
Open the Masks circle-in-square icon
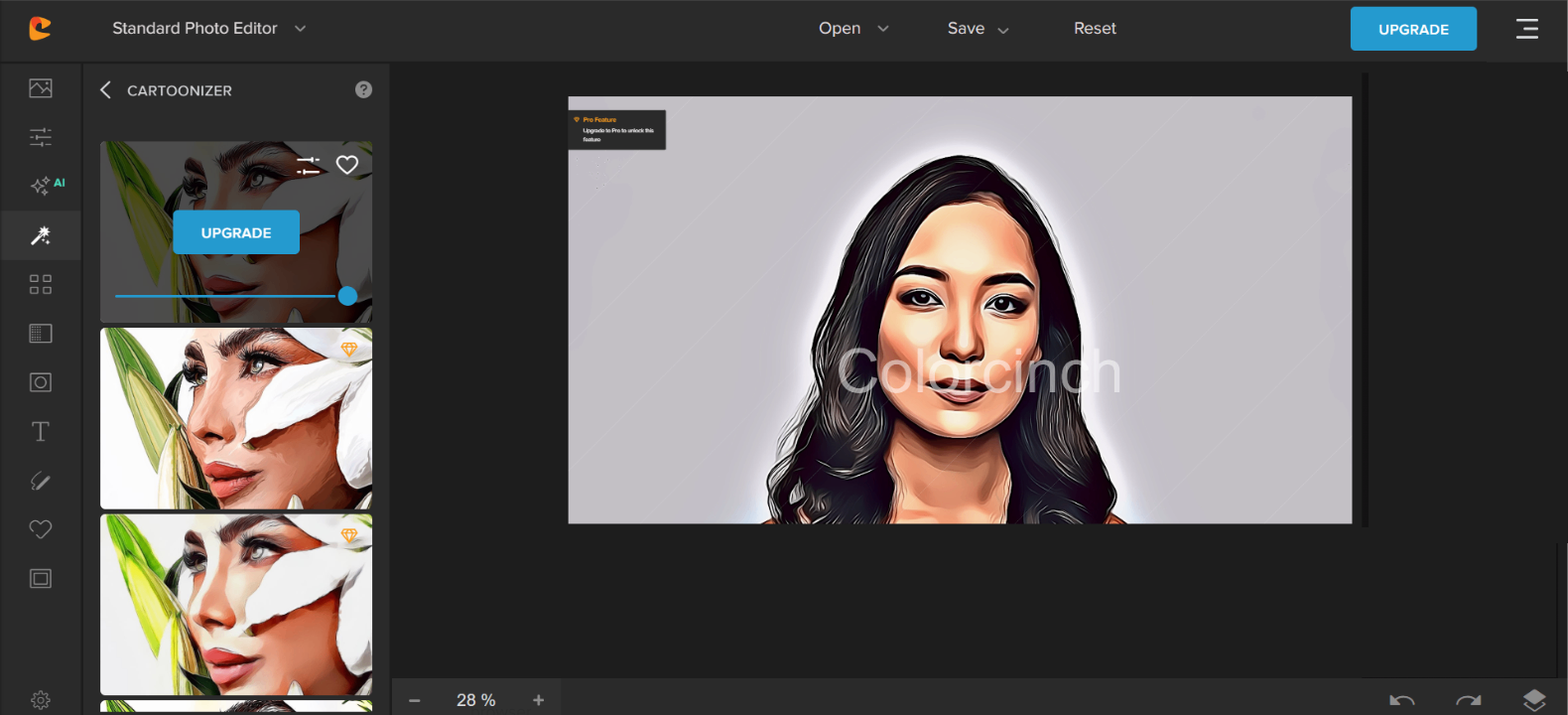(x=41, y=382)
